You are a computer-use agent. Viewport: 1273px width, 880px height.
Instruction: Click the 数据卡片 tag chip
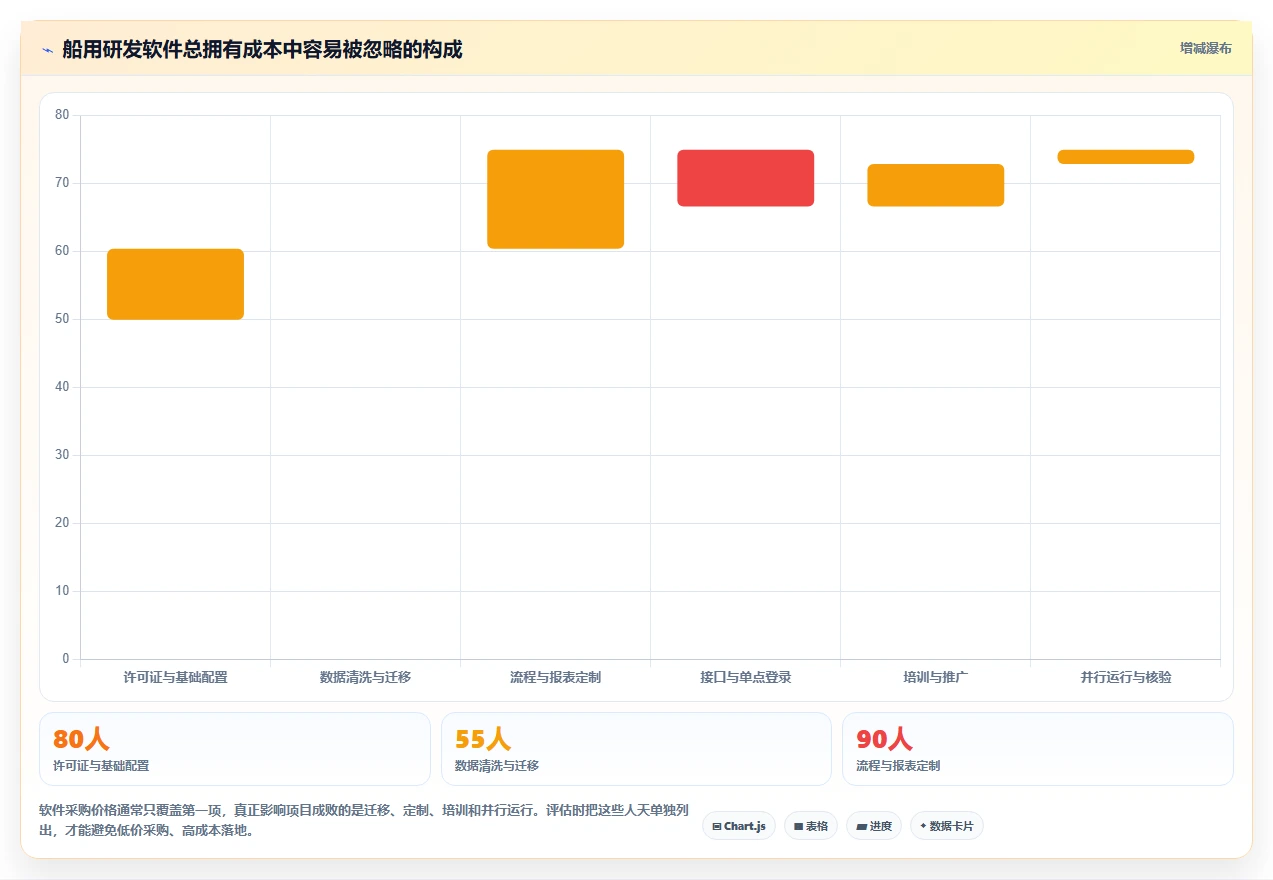pos(947,826)
